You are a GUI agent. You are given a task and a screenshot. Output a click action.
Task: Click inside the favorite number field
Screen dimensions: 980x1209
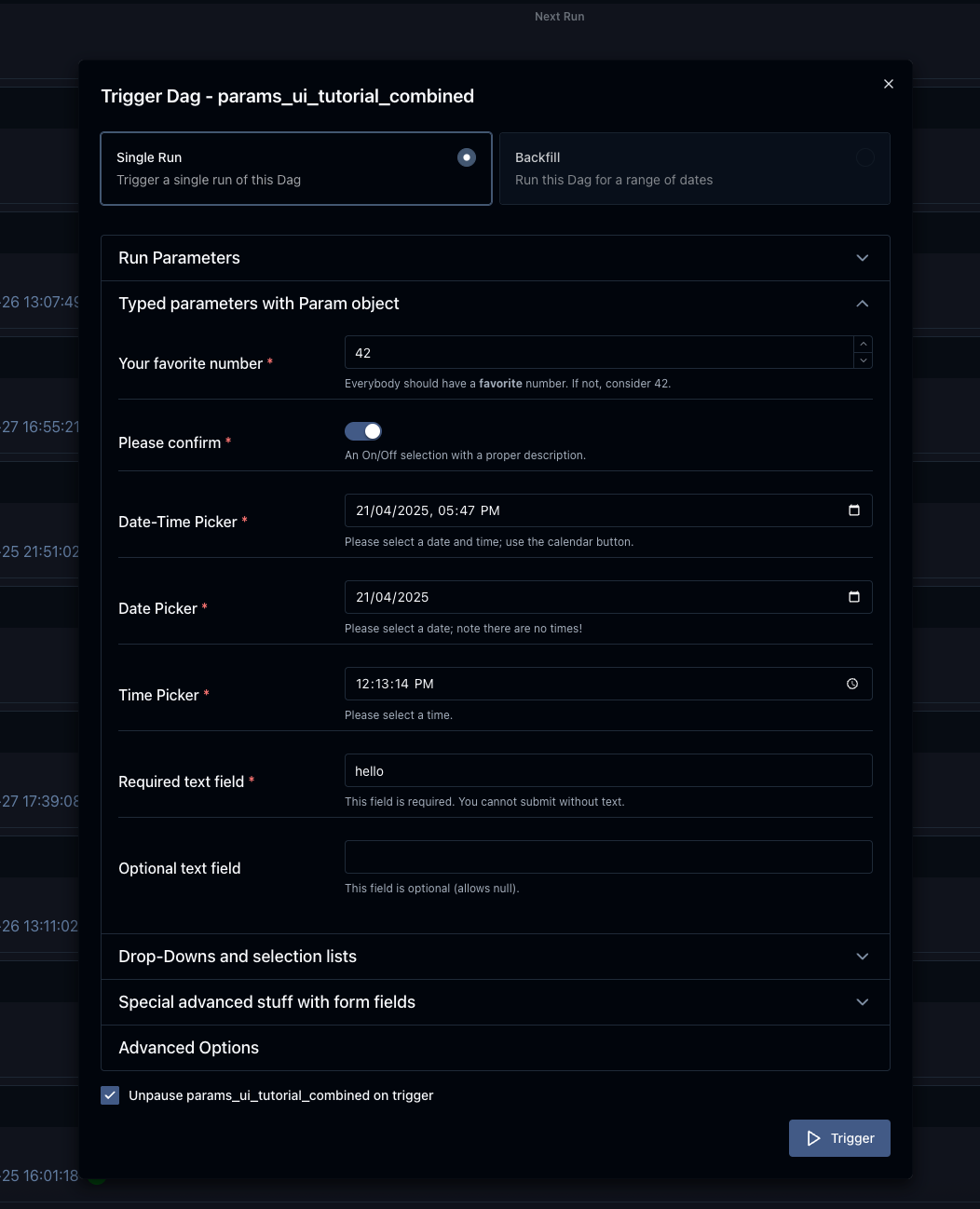pyautogui.click(x=596, y=352)
